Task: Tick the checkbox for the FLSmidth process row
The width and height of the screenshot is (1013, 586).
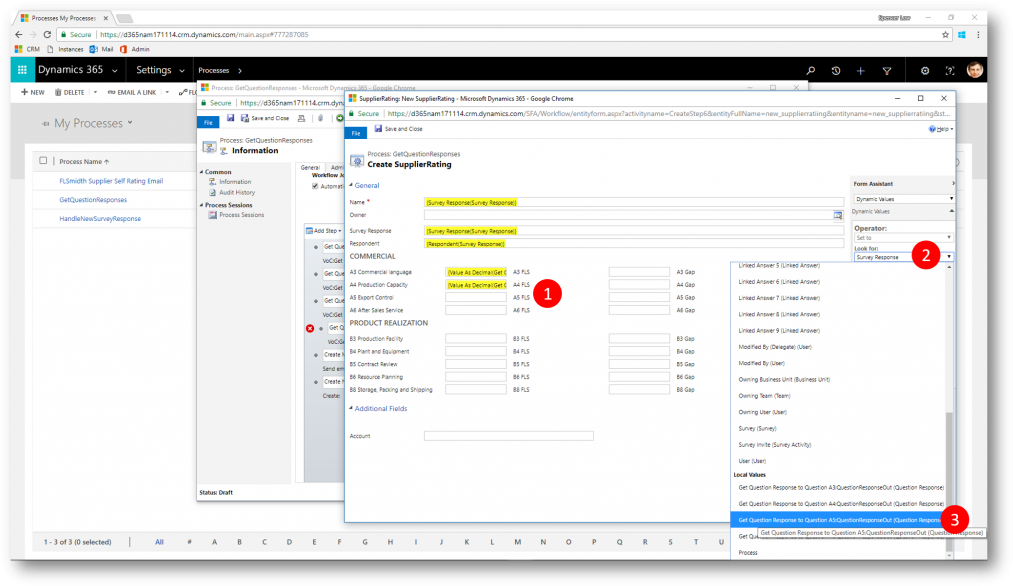Action: [43, 180]
